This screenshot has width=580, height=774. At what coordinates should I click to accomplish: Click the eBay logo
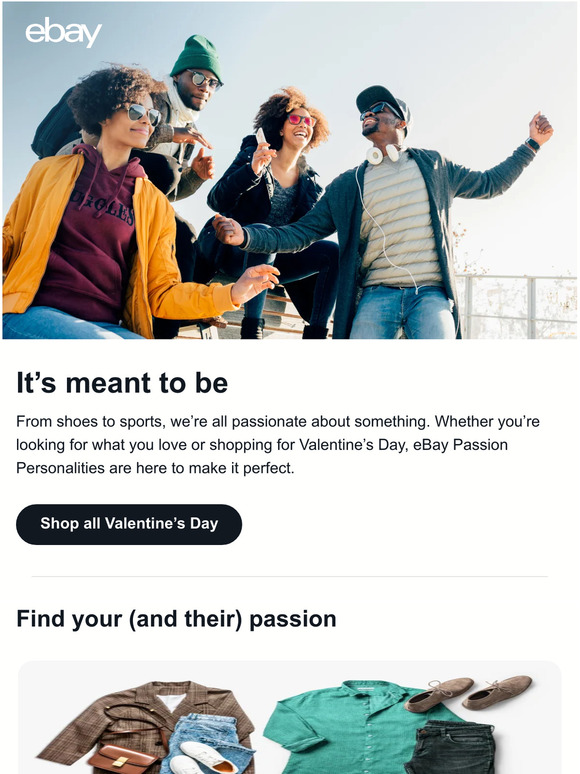coord(63,33)
